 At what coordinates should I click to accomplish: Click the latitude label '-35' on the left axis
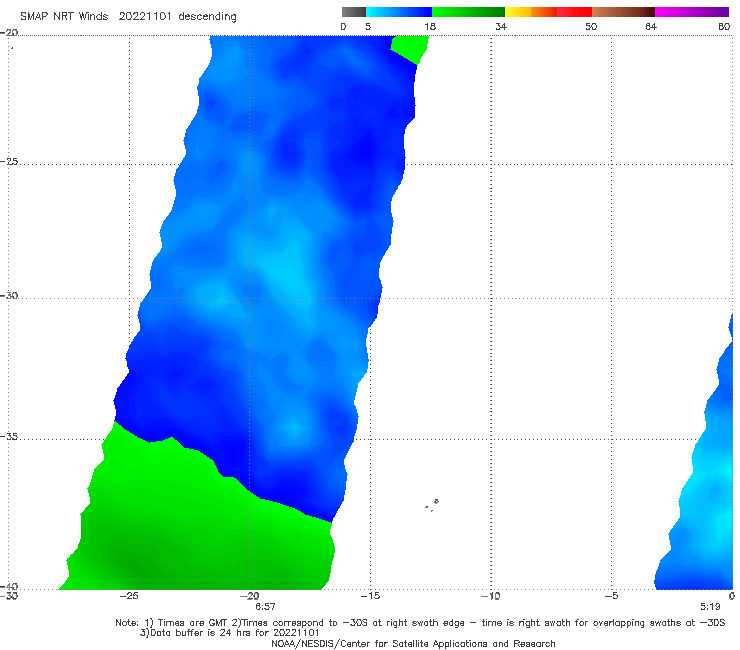[x=9, y=437]
